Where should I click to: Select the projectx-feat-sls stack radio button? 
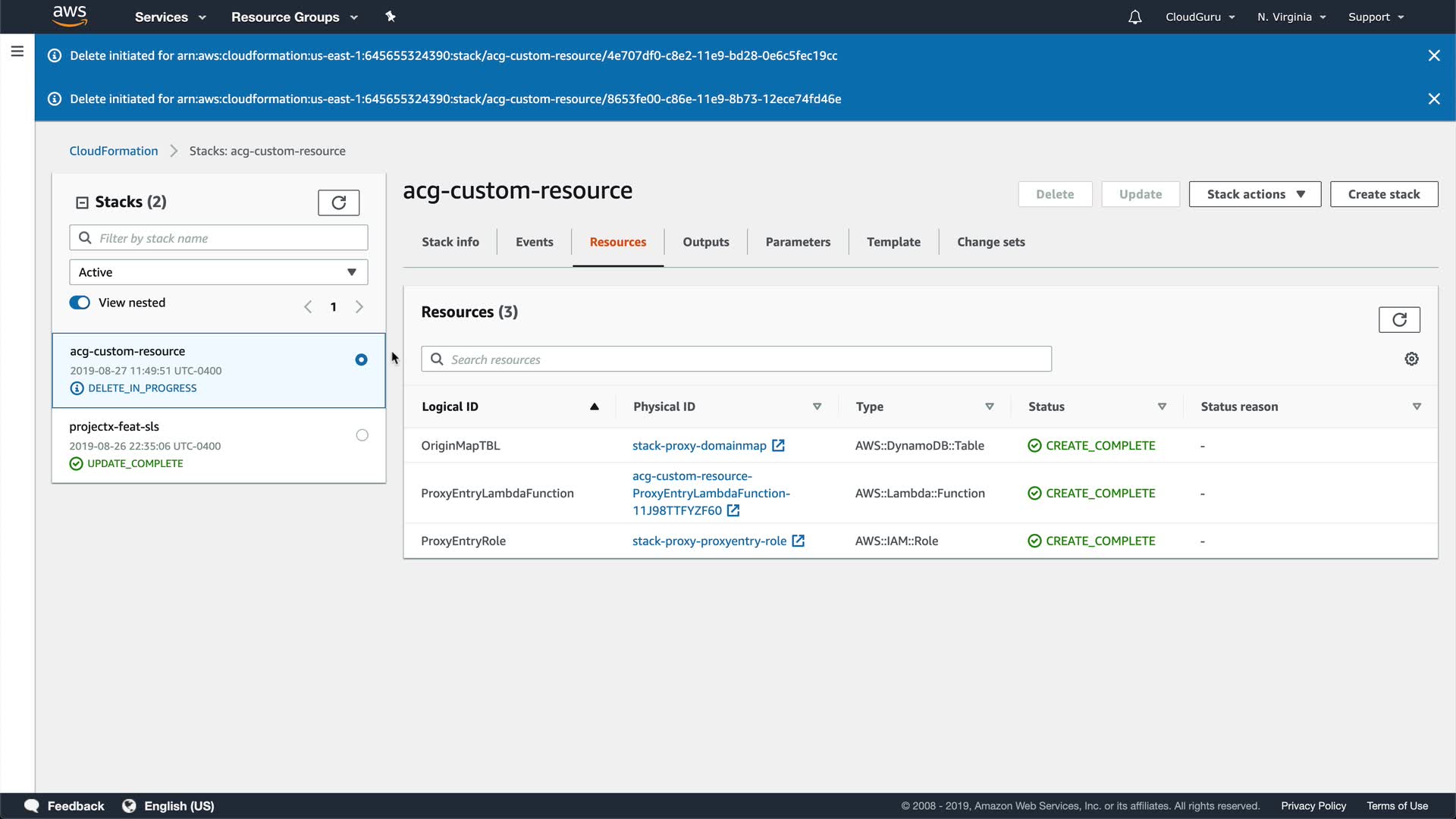pos(362,435)
